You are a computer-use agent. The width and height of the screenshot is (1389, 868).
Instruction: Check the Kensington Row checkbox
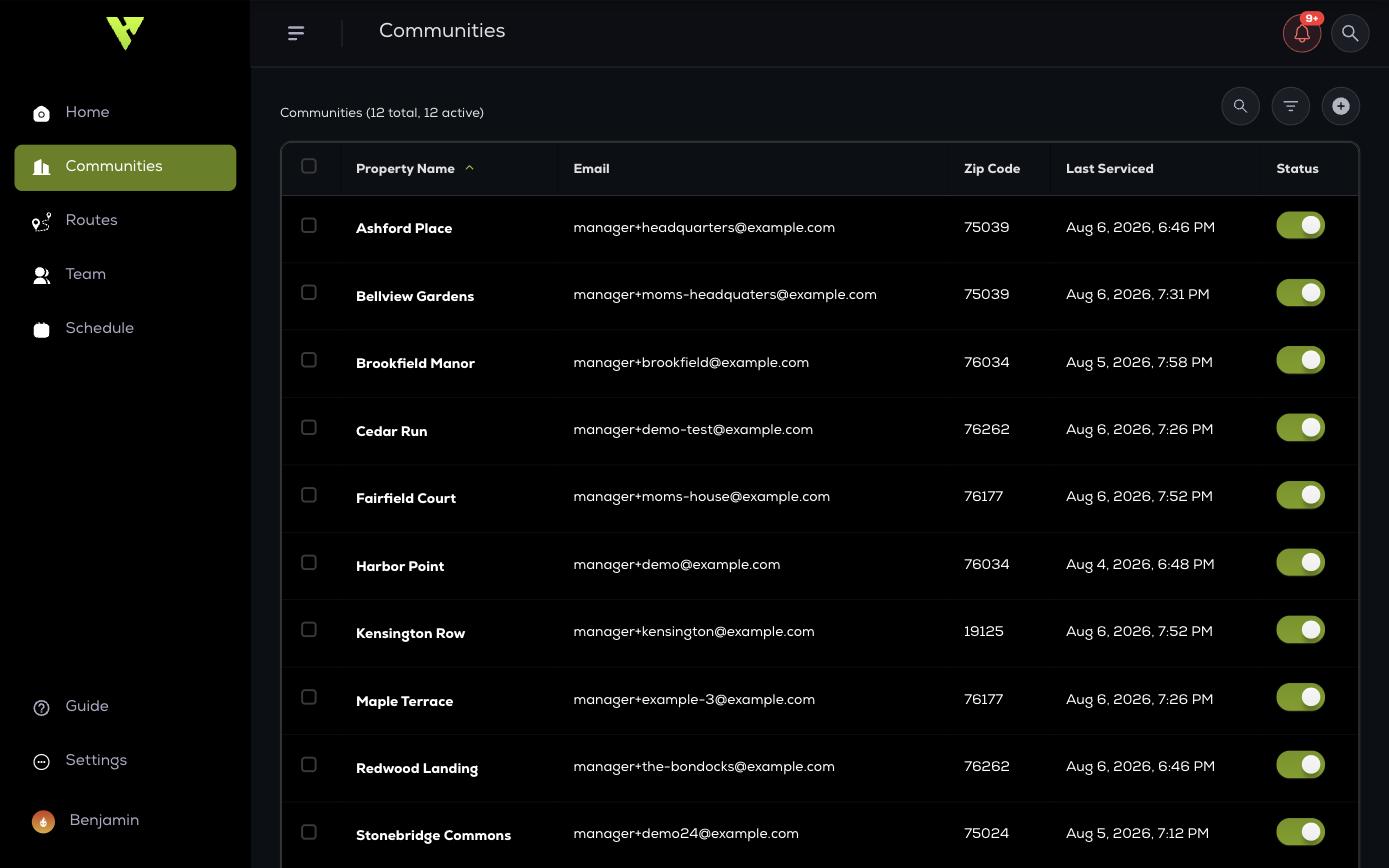pos(309,629)
